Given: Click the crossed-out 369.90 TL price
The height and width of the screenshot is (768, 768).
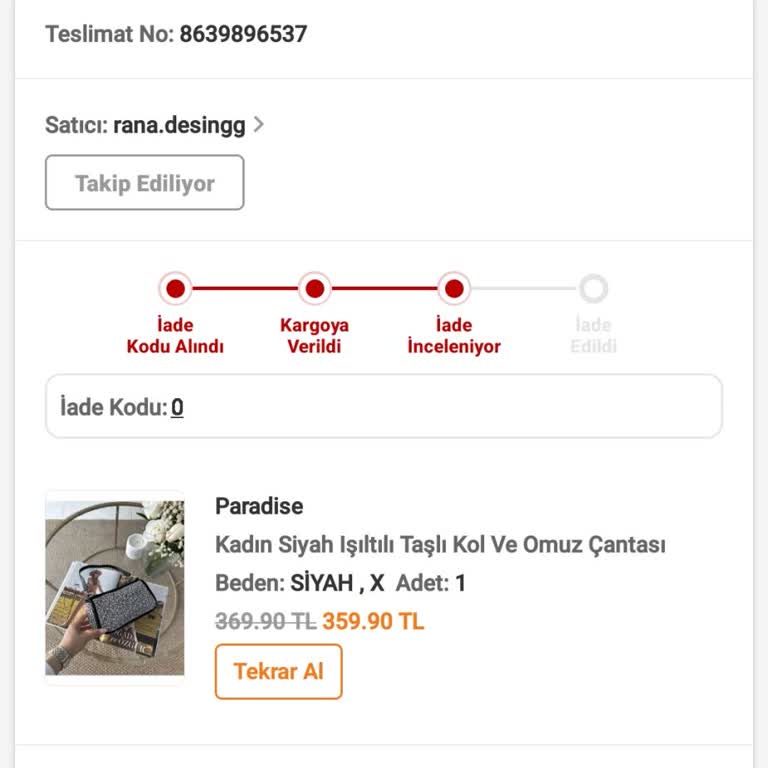Looking at the screenshot, I should [265, 621].
